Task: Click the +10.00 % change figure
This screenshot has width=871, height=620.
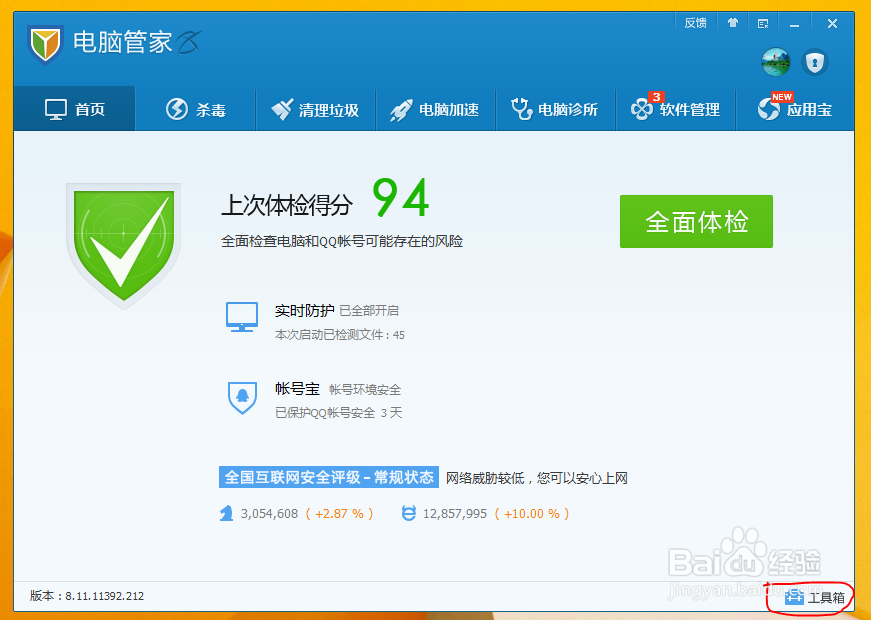Action: point(532,514)
